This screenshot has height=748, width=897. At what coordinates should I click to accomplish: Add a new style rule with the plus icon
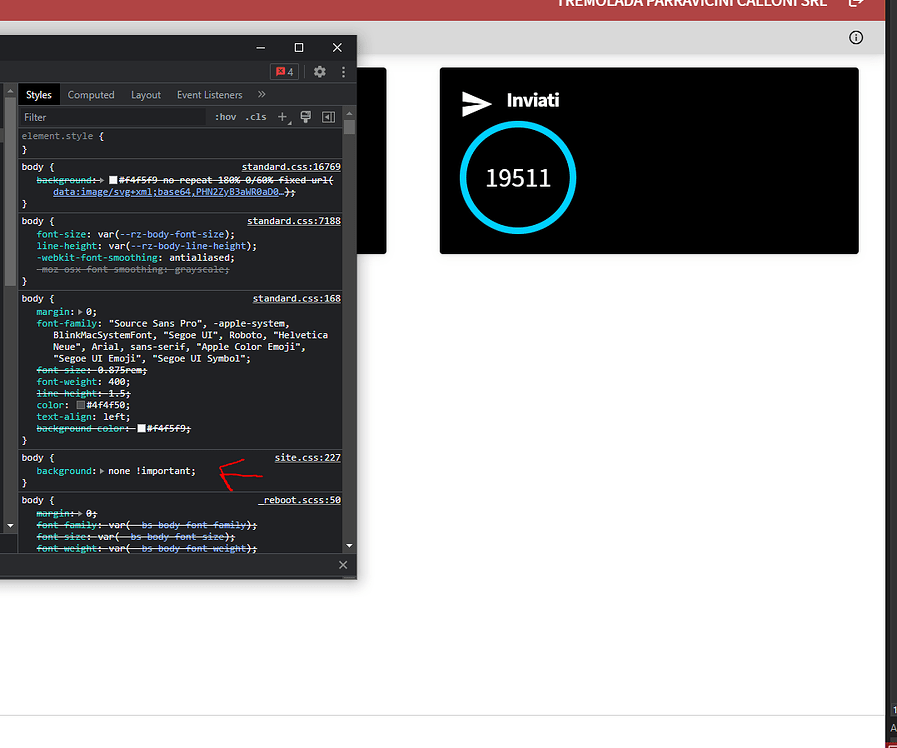(282, 116)
